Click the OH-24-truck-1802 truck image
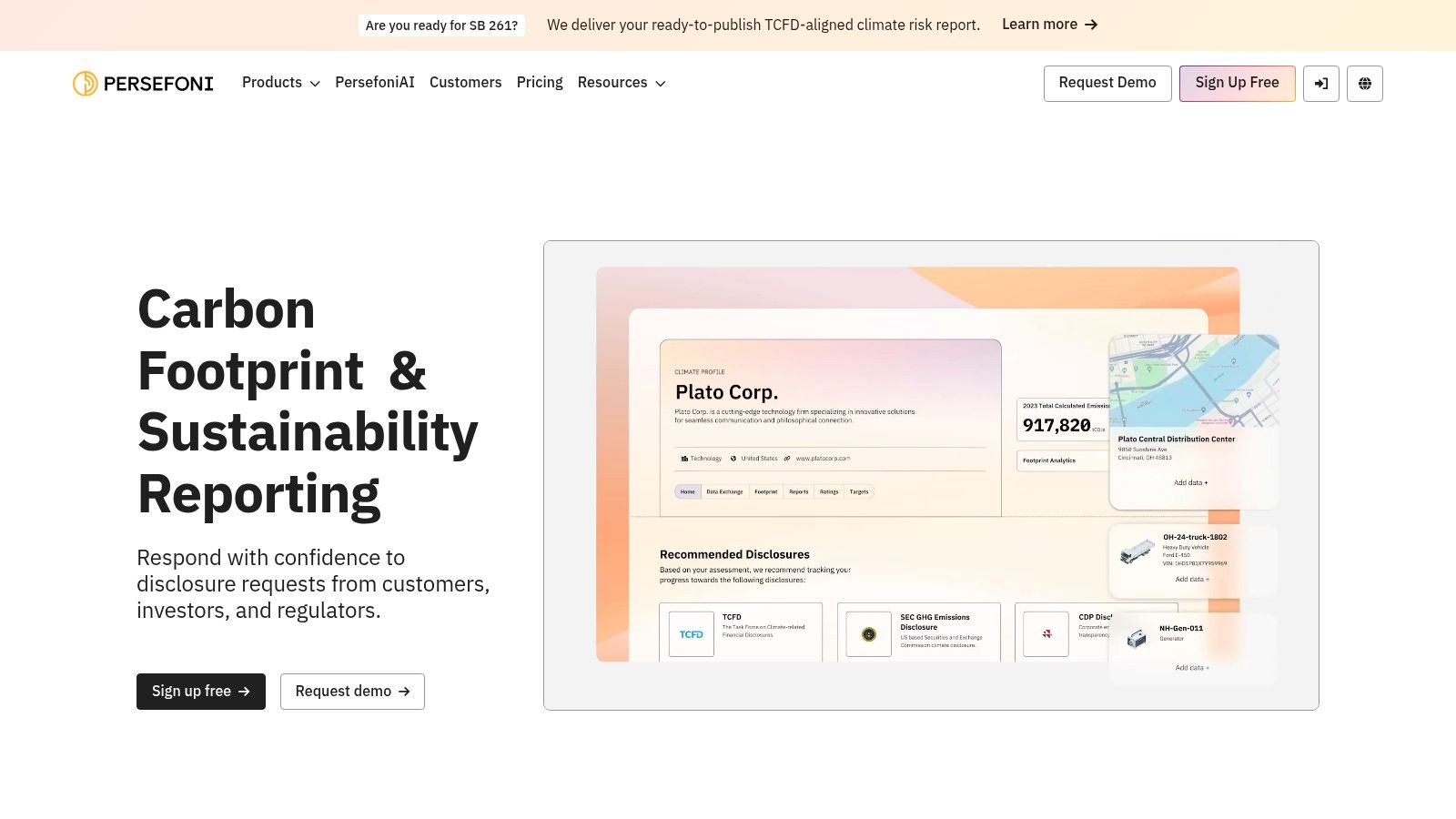 pyautogui.click(x=1137, y=551)
